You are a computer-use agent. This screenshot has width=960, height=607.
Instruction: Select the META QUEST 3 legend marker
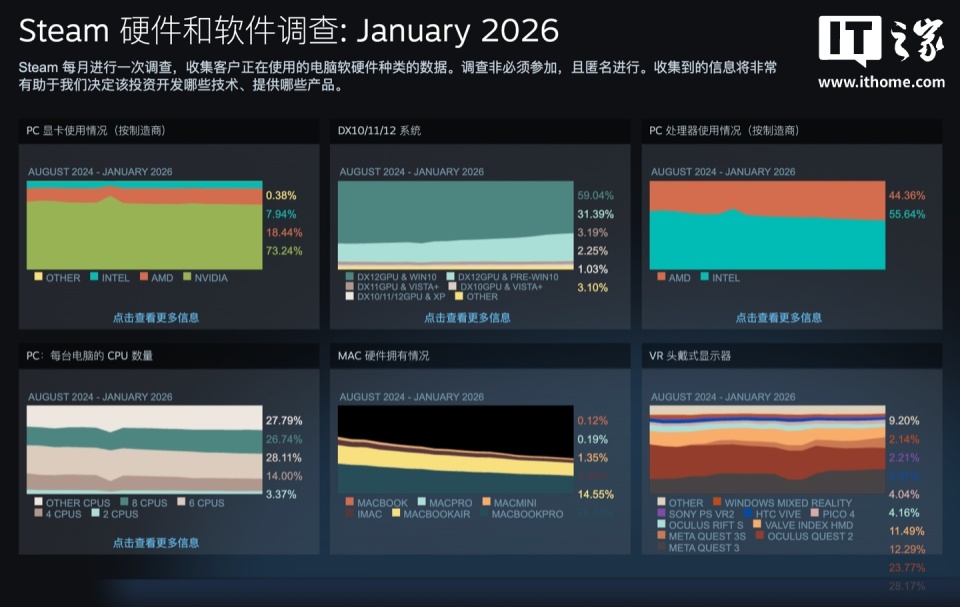(x=661, y=545)
